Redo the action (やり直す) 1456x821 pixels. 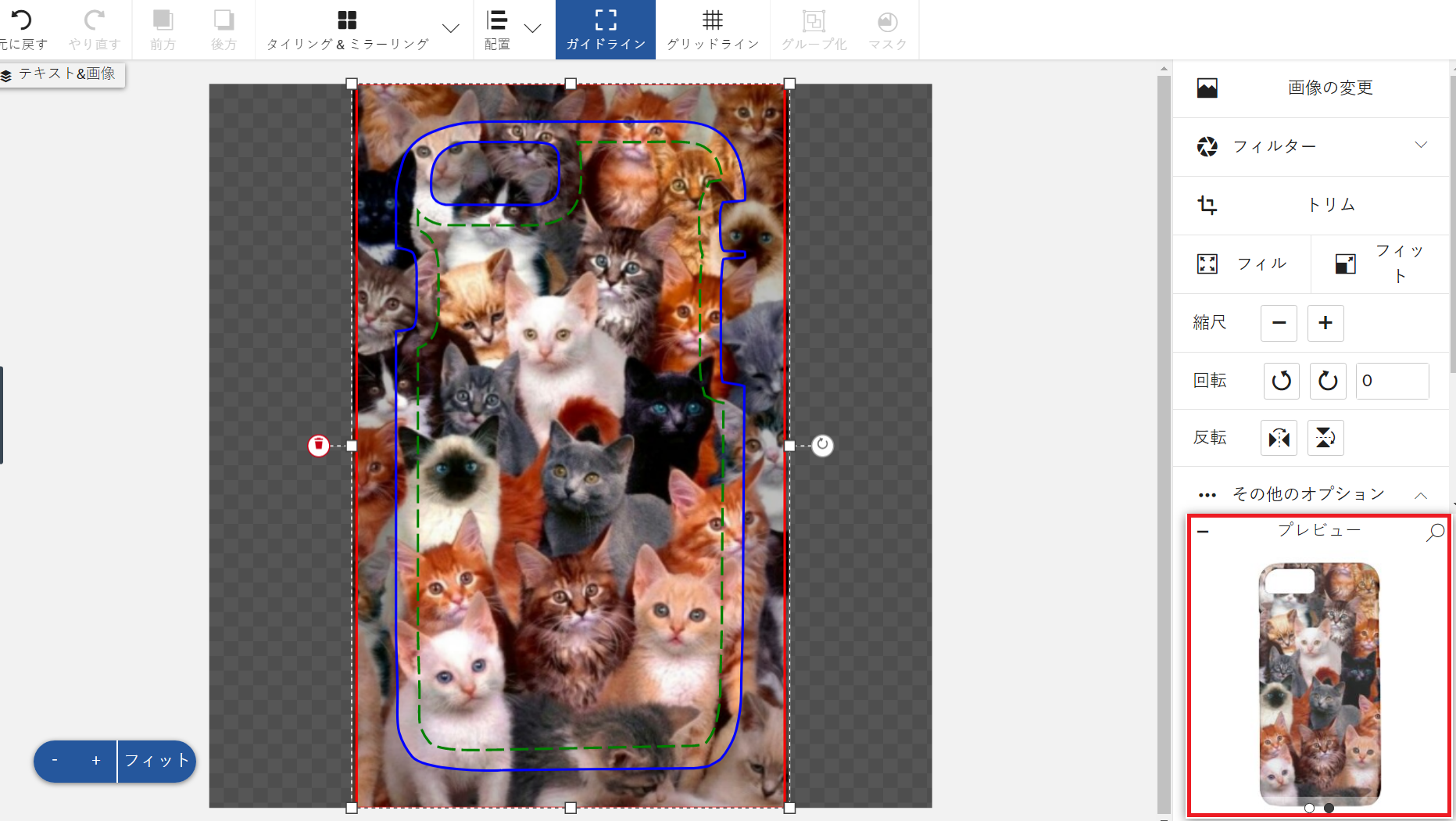click(x=95, y=29)
